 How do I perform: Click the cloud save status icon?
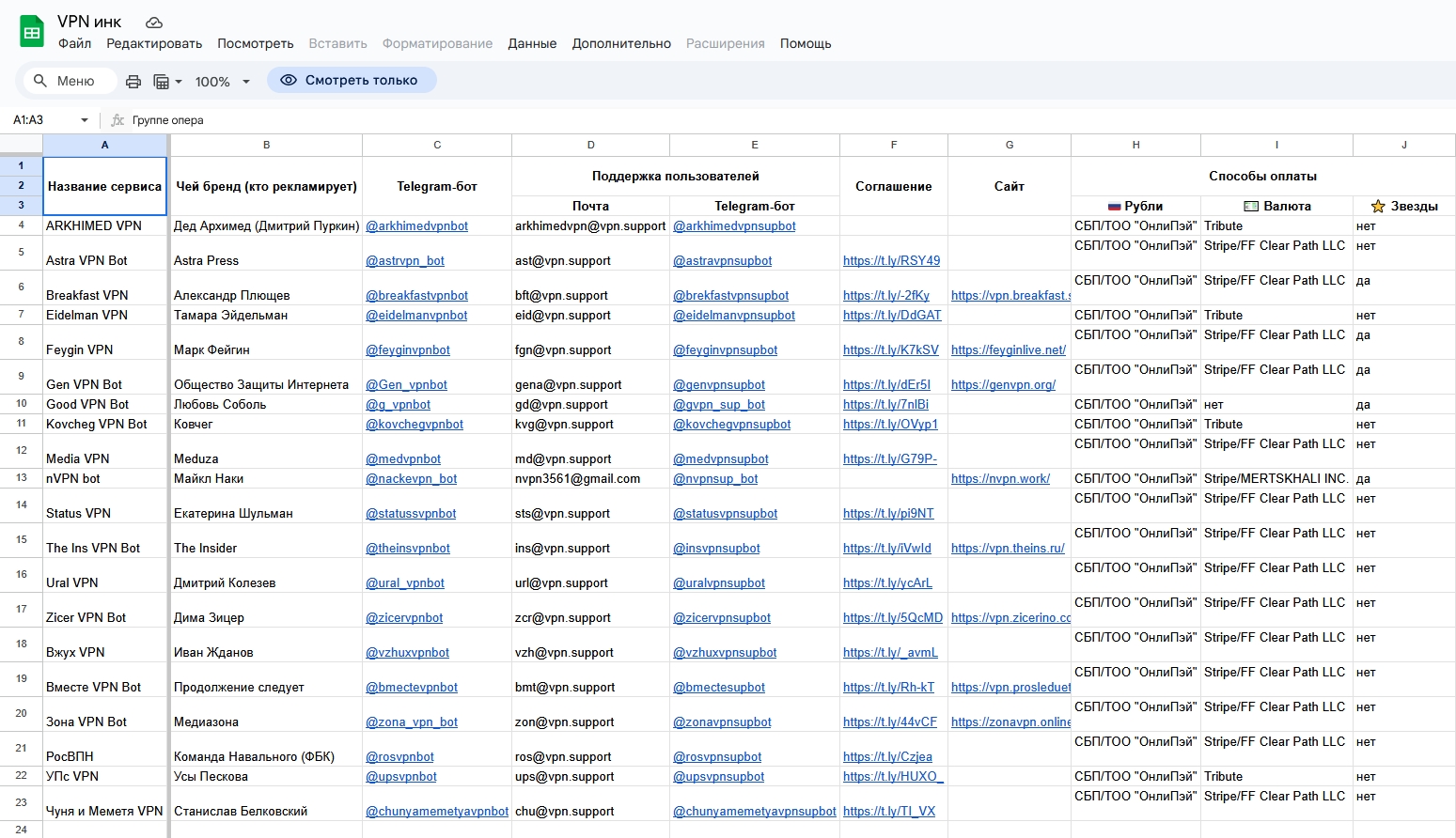tap(154, 22)
